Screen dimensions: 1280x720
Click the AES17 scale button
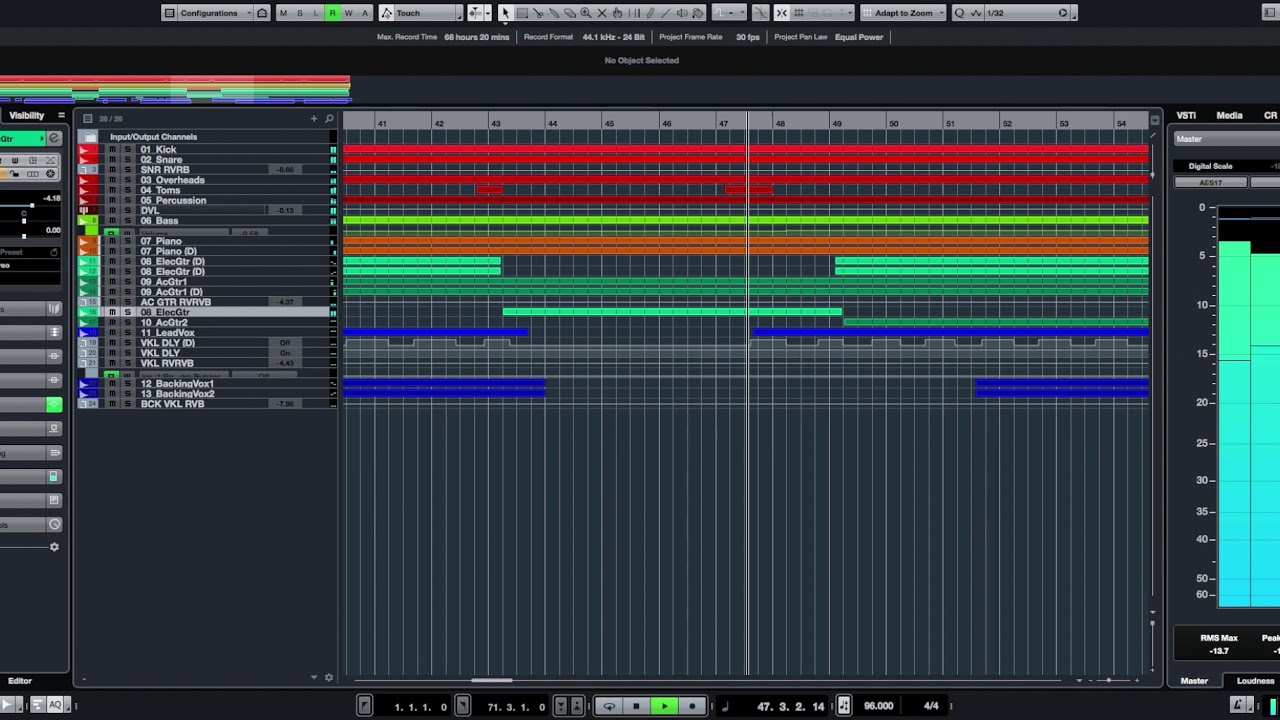tap(1210, 183)
